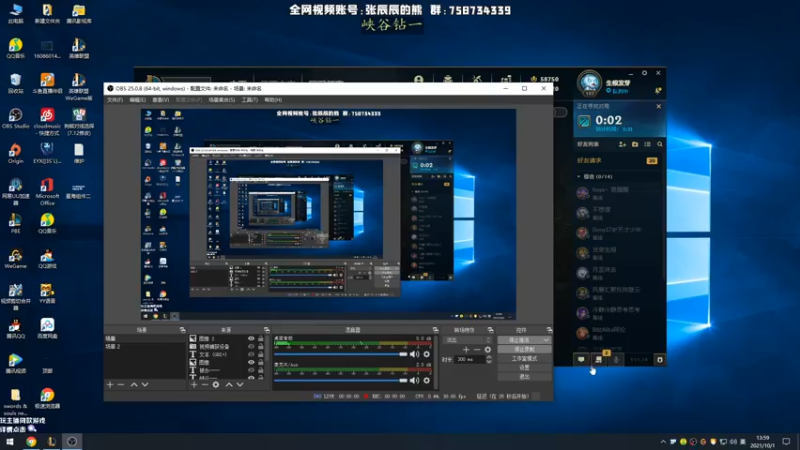The image size is (800, 450).
Task: Open 文件(F) menu in OBS
Action: click(x=115, y=100)
